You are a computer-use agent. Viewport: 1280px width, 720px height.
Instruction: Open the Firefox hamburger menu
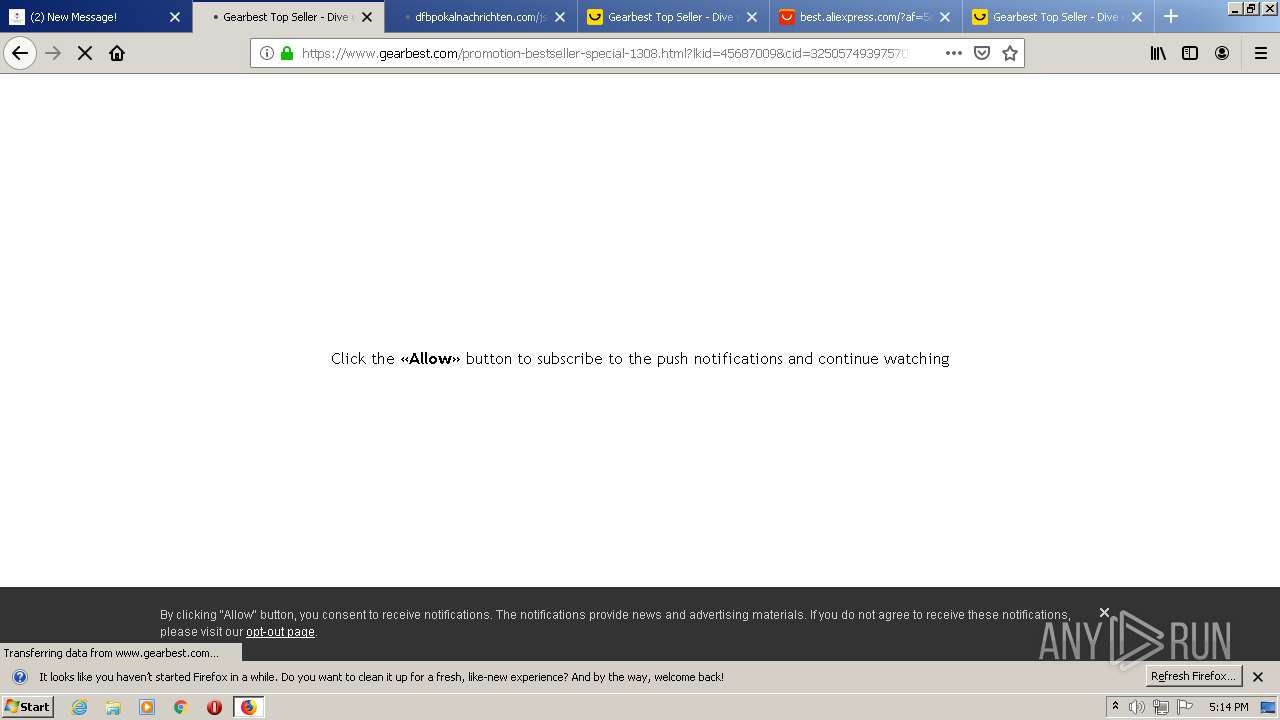[x=1260, y=53]
